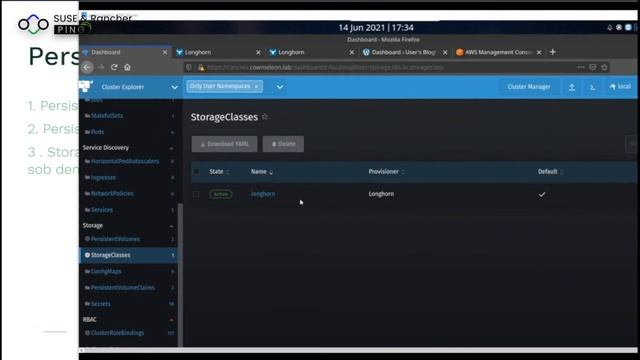Open HorizontalPodAutoscalers in the sidebar

click(125, 162)
